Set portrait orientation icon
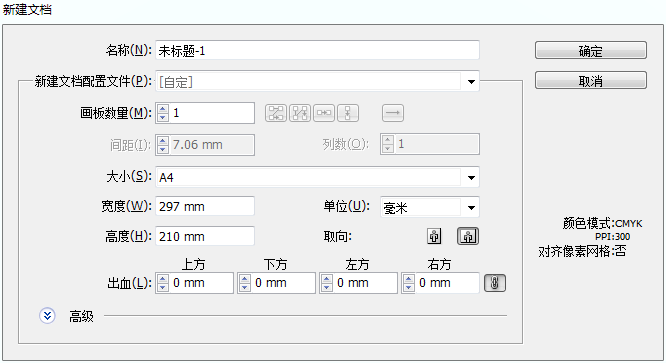The image size is (666, 363). pos(434,236)
